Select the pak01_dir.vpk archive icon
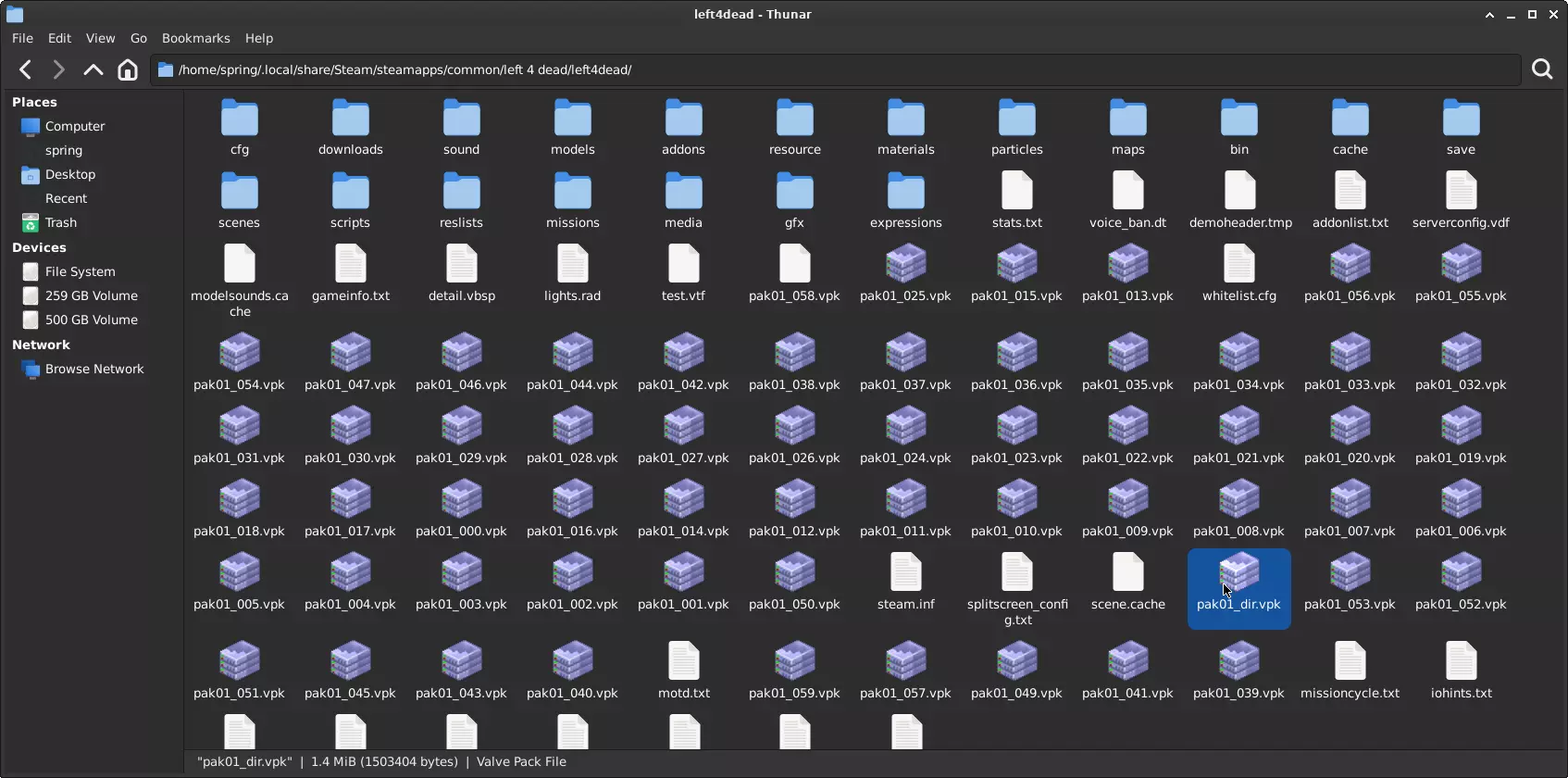Viewport: 1568px width, 778px height. [1239, 572]
